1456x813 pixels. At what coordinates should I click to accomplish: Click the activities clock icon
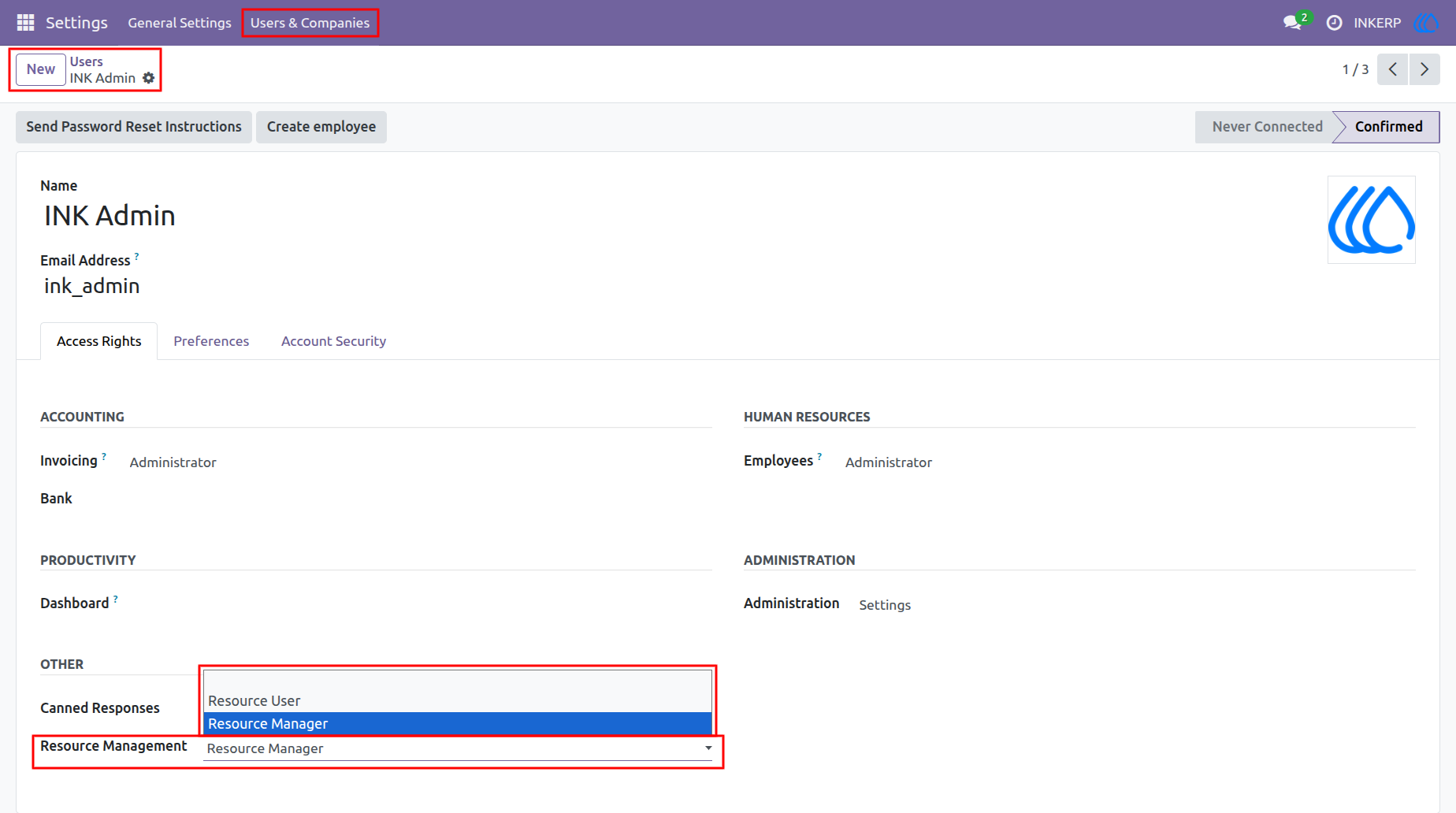[1334, 23]
